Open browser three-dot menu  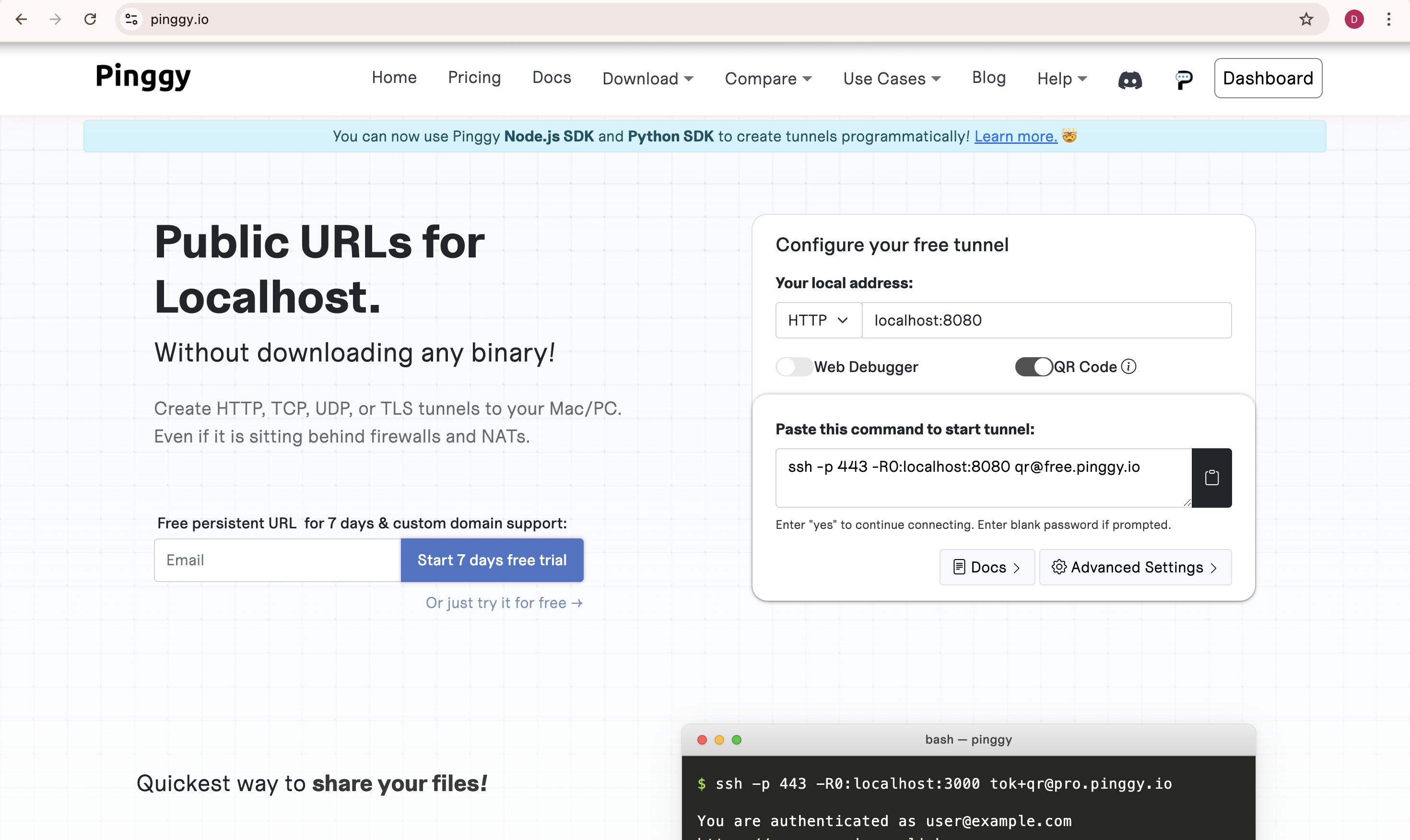1388,19
